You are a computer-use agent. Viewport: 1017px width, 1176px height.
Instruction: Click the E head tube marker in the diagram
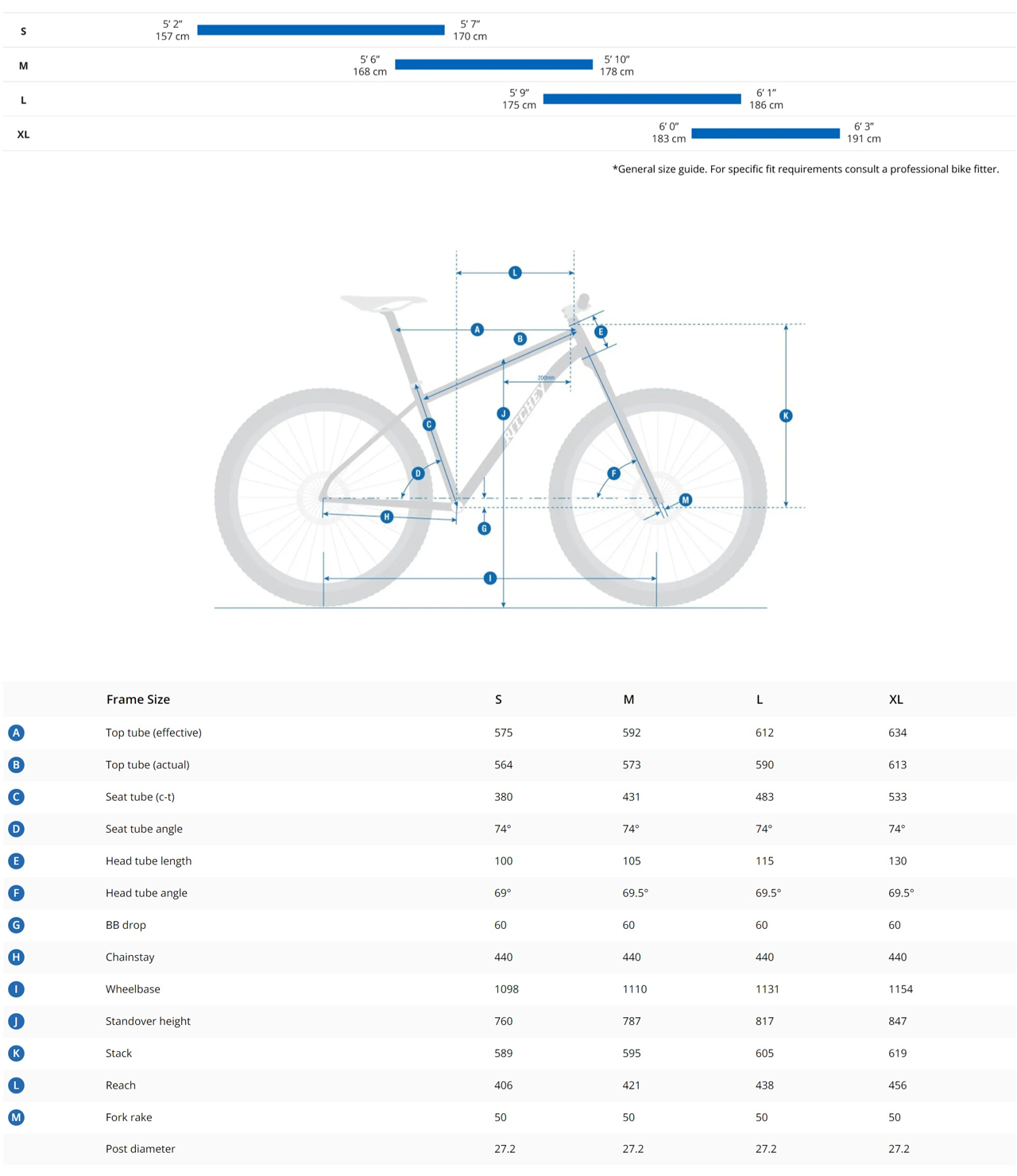(x=601, y=331)
